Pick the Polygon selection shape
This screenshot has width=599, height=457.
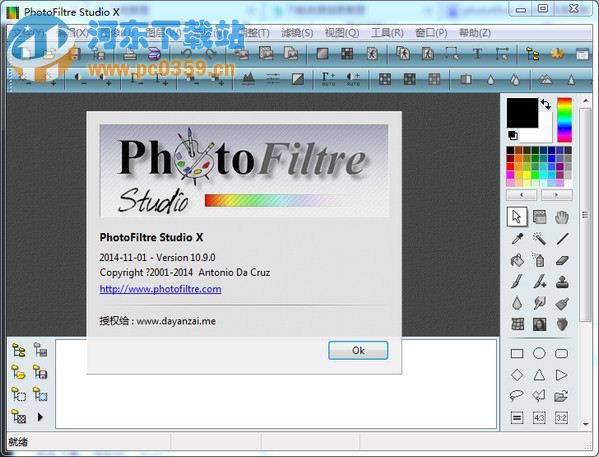(539, 395)
